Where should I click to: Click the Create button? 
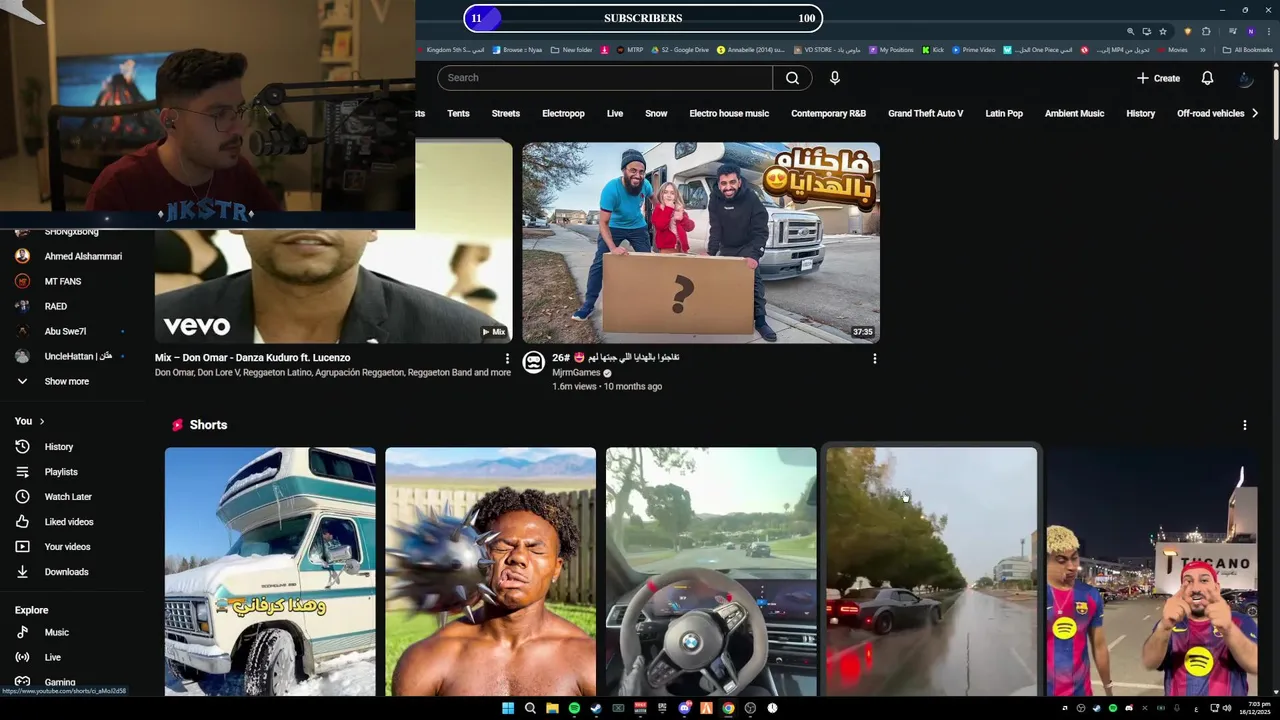point(1158,78)
